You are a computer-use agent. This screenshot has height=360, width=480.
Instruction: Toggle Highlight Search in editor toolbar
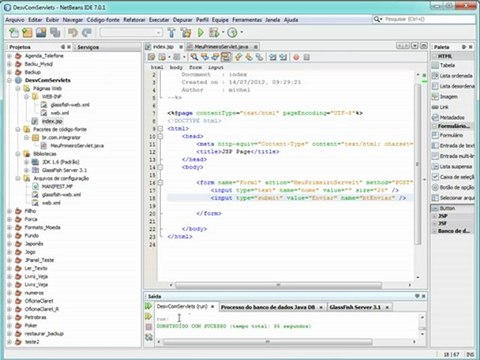(x=226, y=57)
